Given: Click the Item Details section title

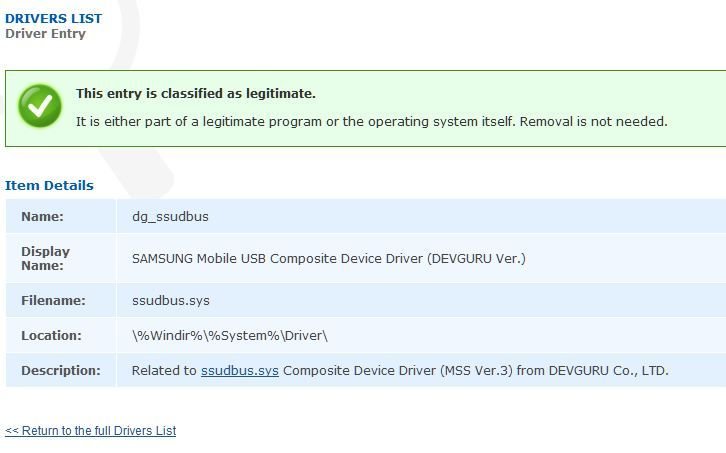Looking at the screenshot, I should 49,185.
